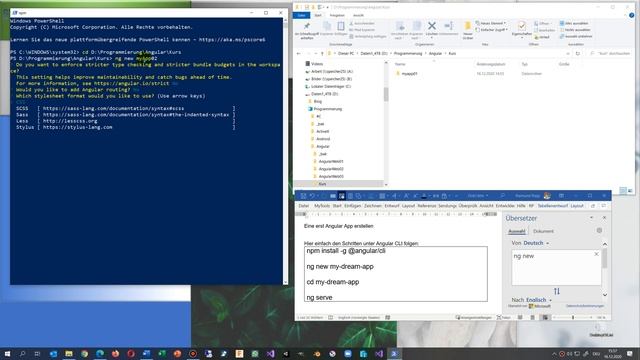This screenshot has height=360, width=640.
Task: Click Explorer navigation pane scrollbar
Action: coord(386,94)
